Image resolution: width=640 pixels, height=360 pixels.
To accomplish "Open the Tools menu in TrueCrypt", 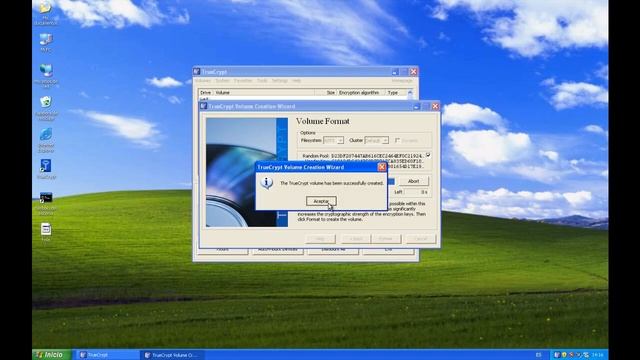I will (x=262, y=81).
